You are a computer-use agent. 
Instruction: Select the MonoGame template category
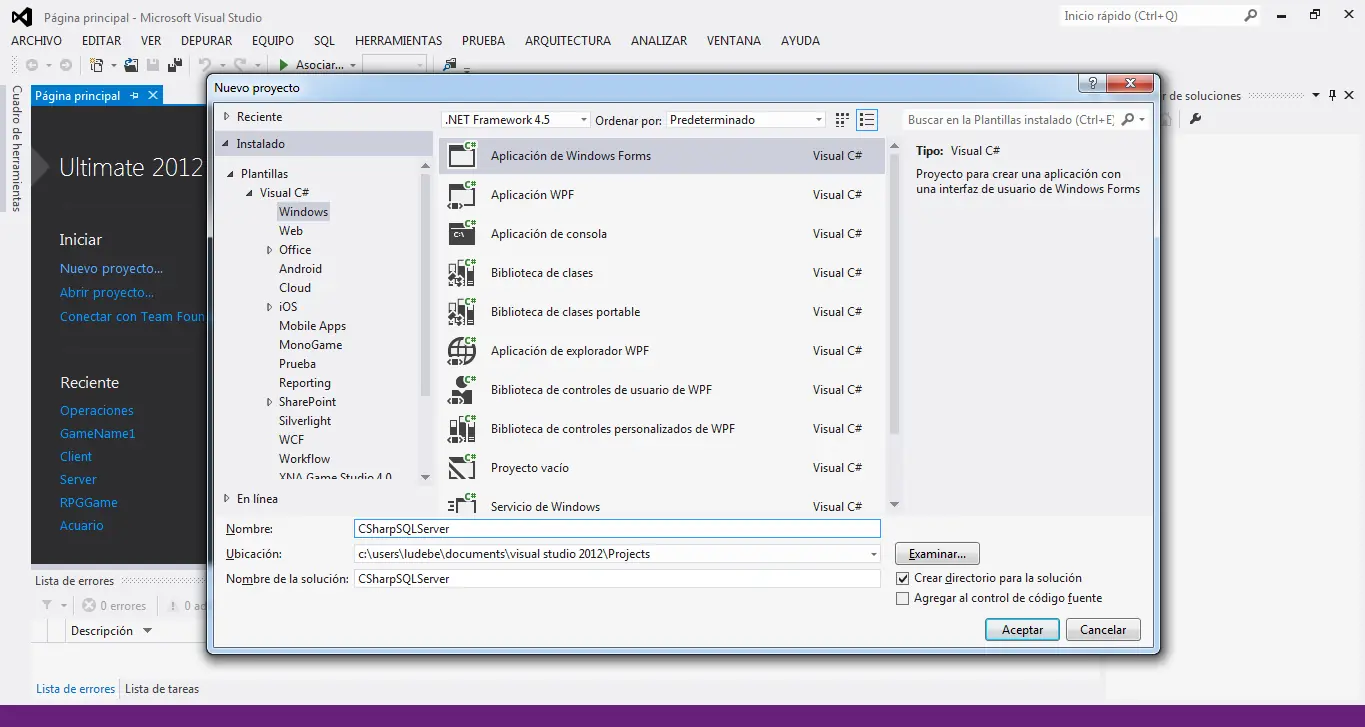(x=310, y=345)
